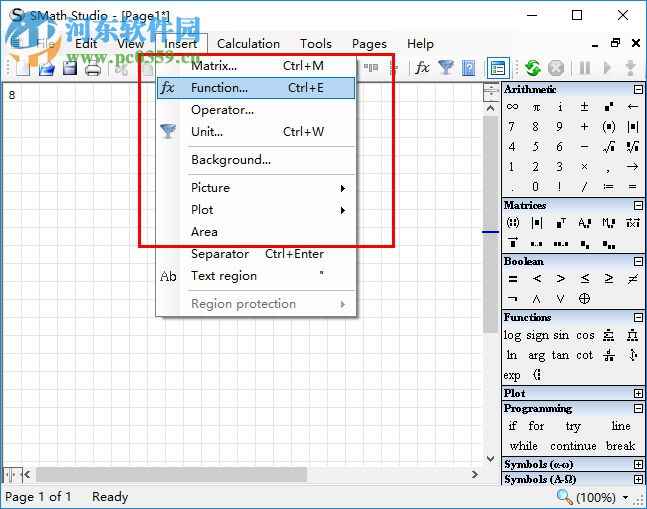This screenshot has height=509, width=647.
Task: Click the Save floppy disk toolbar icon
Action: pyautogui.click(x=70, y=68)
